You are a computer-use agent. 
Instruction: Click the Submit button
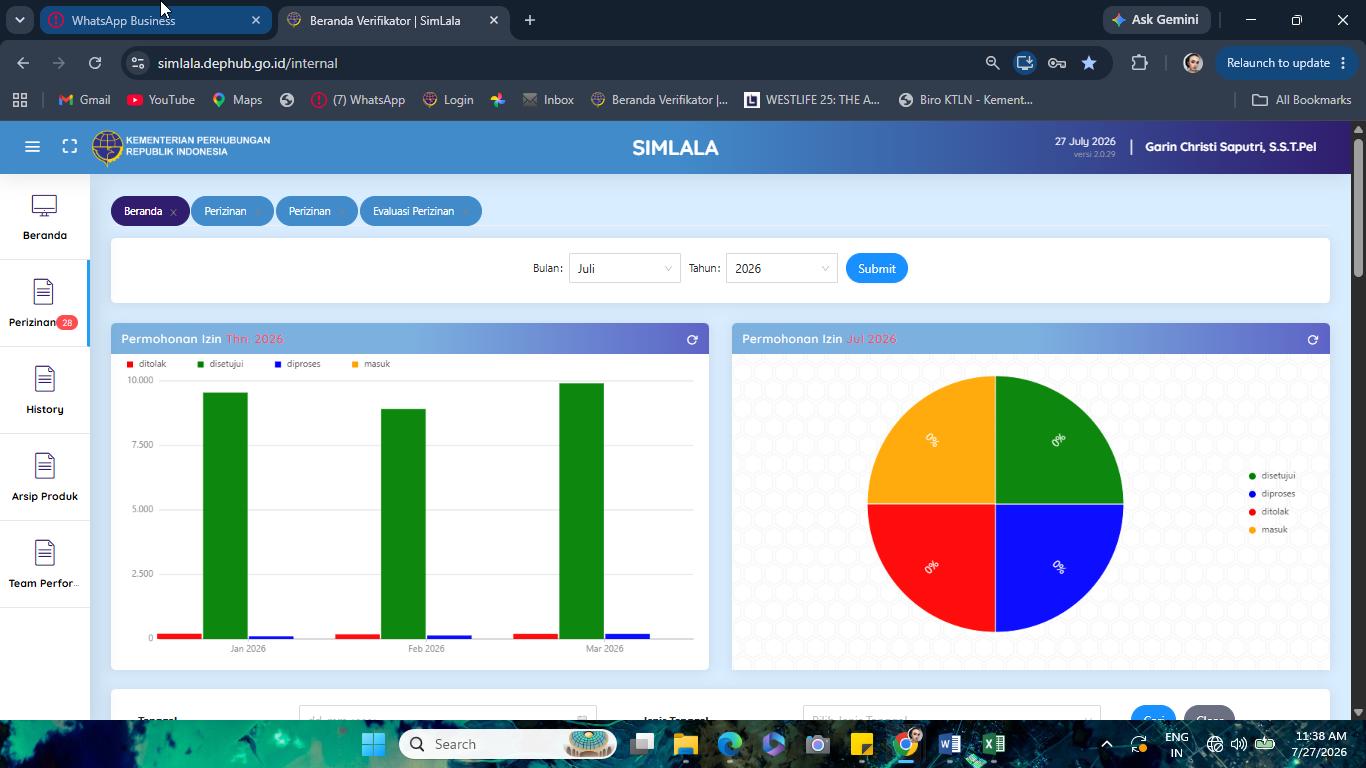[877, 269]
